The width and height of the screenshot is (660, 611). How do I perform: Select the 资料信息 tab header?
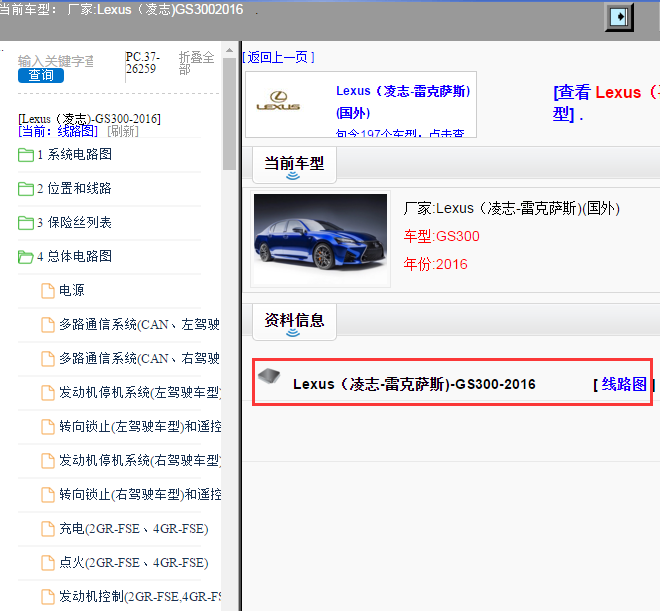[x=294, y=322]
